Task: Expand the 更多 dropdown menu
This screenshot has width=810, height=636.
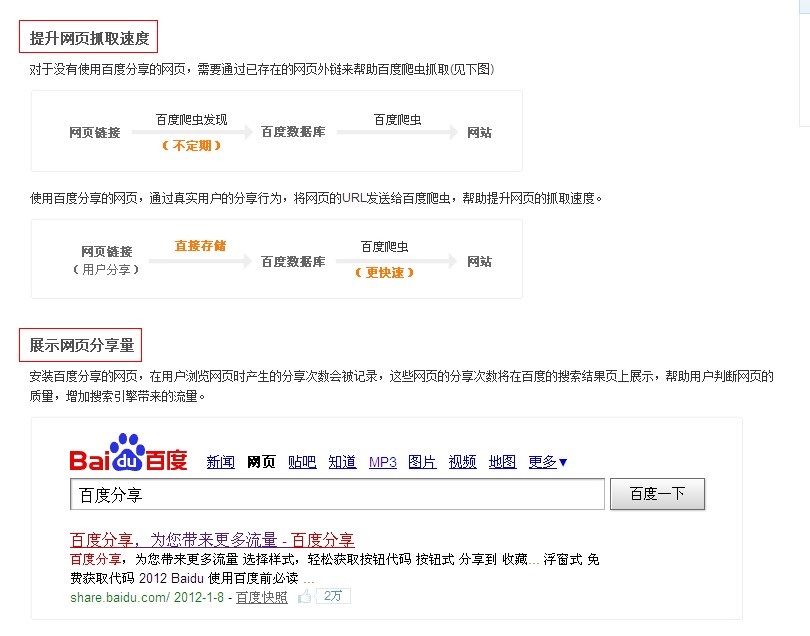Action: pyautogui.click(x=548, y=462)
